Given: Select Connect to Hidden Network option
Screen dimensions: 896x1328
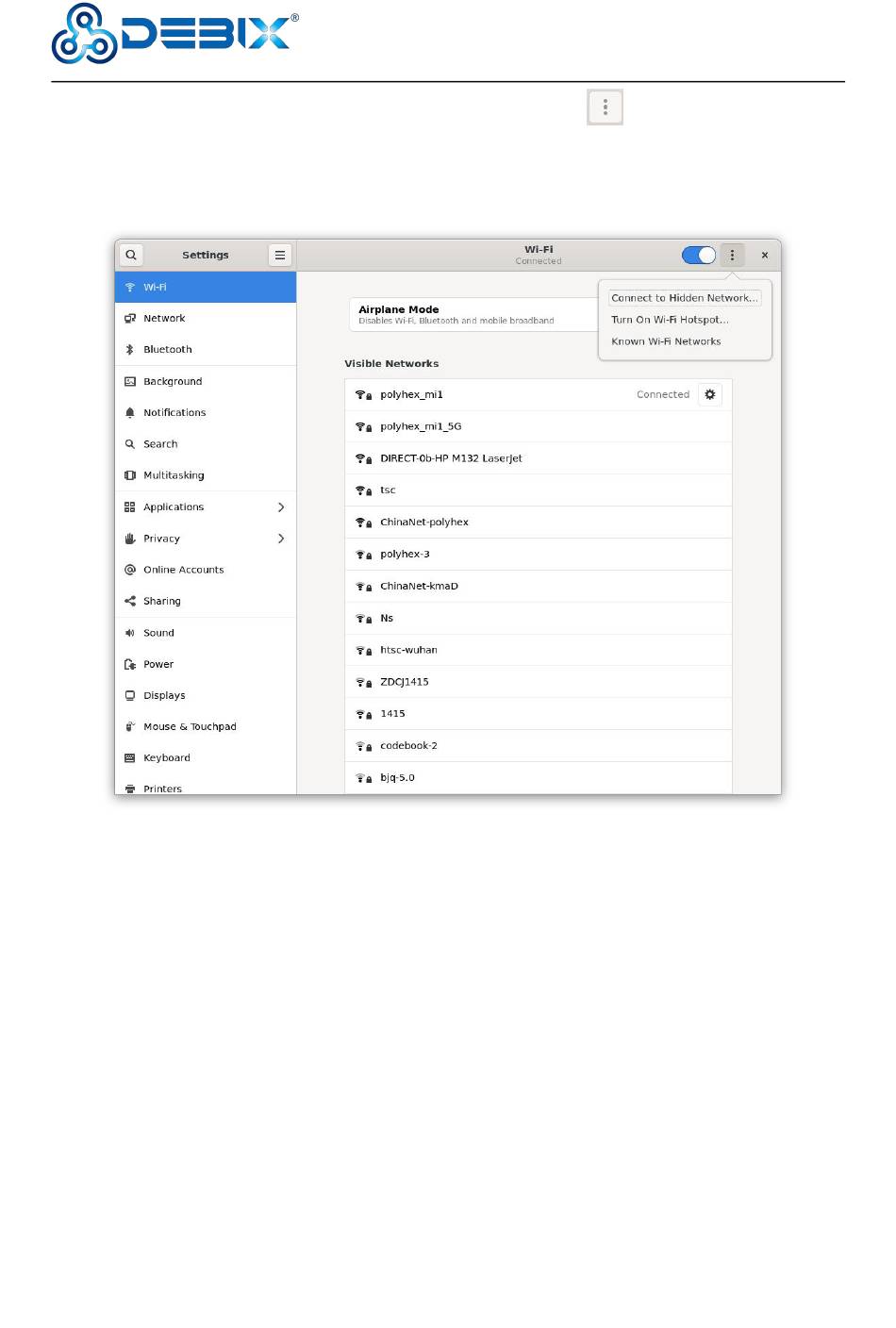Looking at the screenshot, I should pyautogui.click(x=684, y=298).
